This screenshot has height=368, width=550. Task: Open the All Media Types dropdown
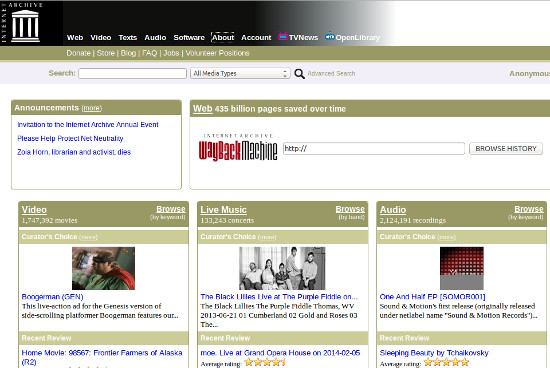240,73
